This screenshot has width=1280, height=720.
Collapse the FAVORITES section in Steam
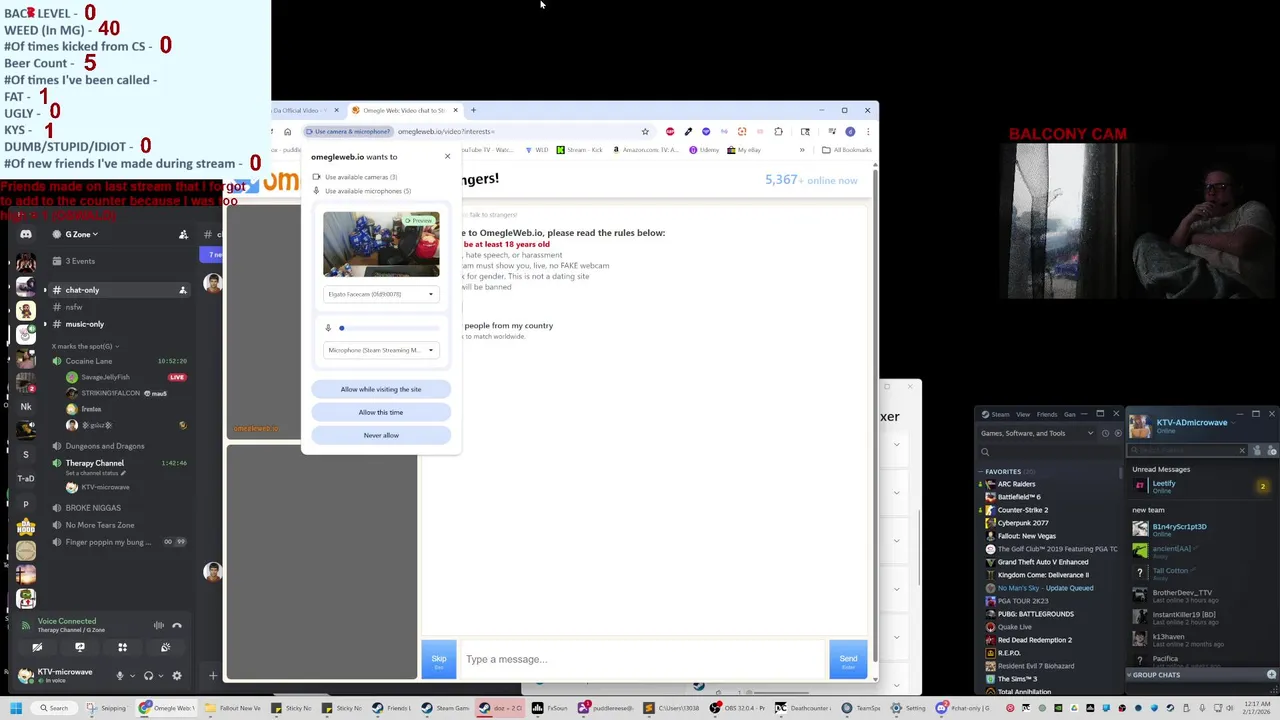[1003, 471]
